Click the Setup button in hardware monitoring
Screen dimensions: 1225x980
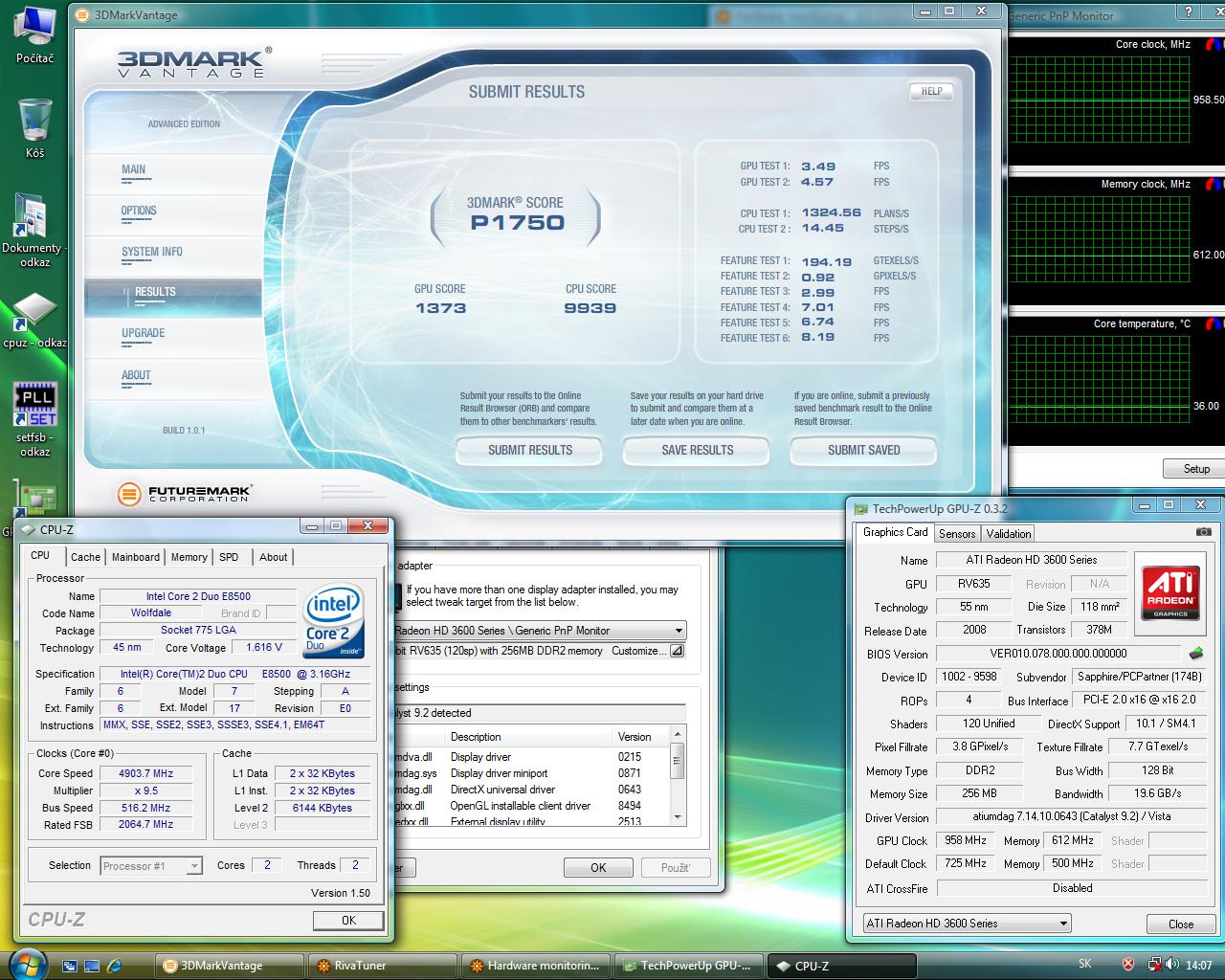[1196, 469]
